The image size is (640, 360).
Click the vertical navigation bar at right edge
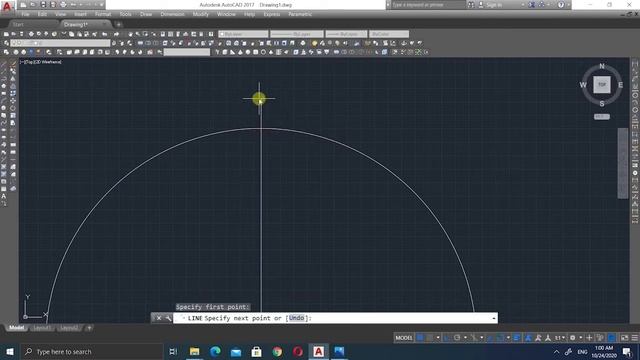tap(622, 163)
